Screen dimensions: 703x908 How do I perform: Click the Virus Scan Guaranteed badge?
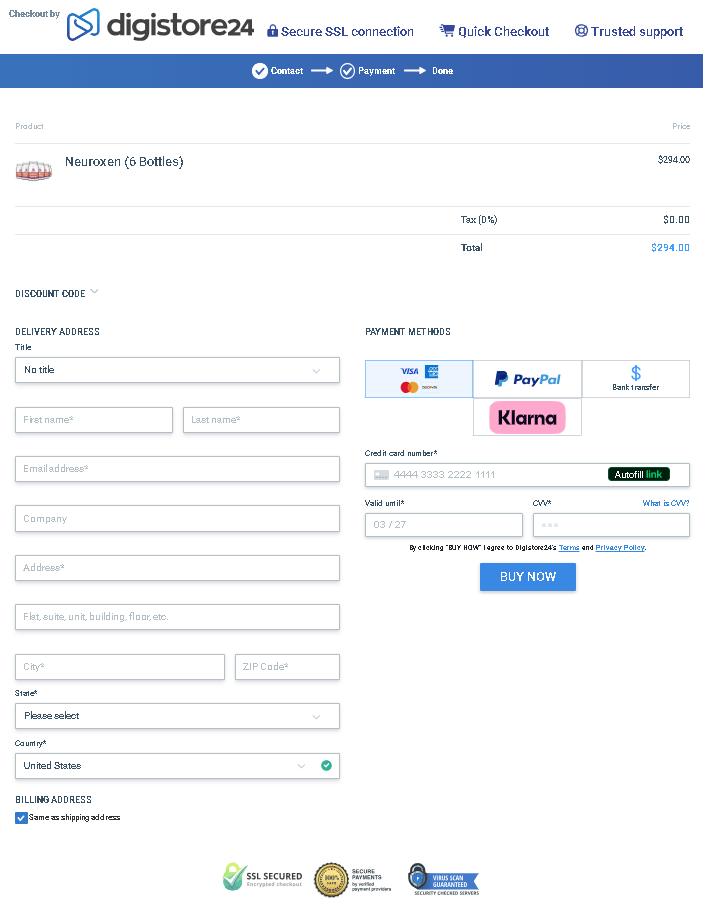point(444,879)
